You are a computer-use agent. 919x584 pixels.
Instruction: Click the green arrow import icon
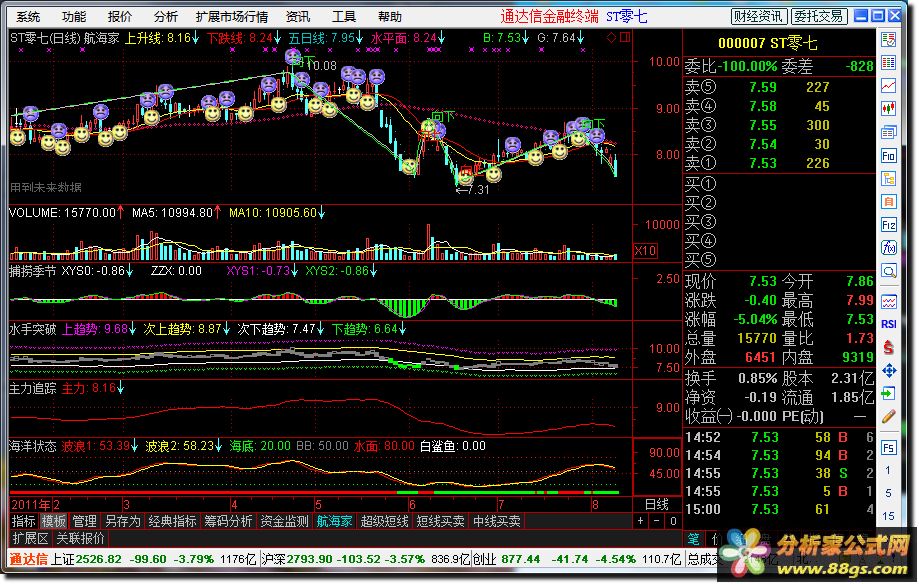click(x=889, y=393)
